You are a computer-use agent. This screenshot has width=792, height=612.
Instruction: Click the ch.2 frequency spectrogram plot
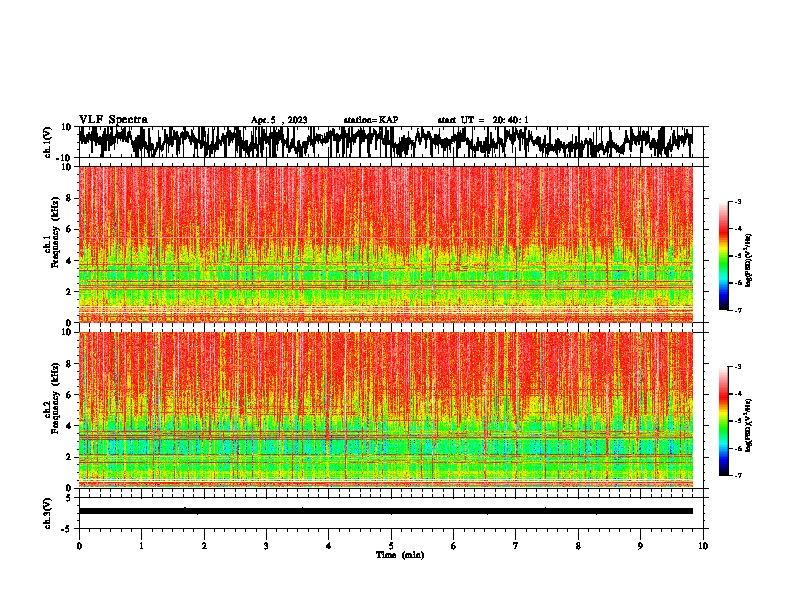385,410
